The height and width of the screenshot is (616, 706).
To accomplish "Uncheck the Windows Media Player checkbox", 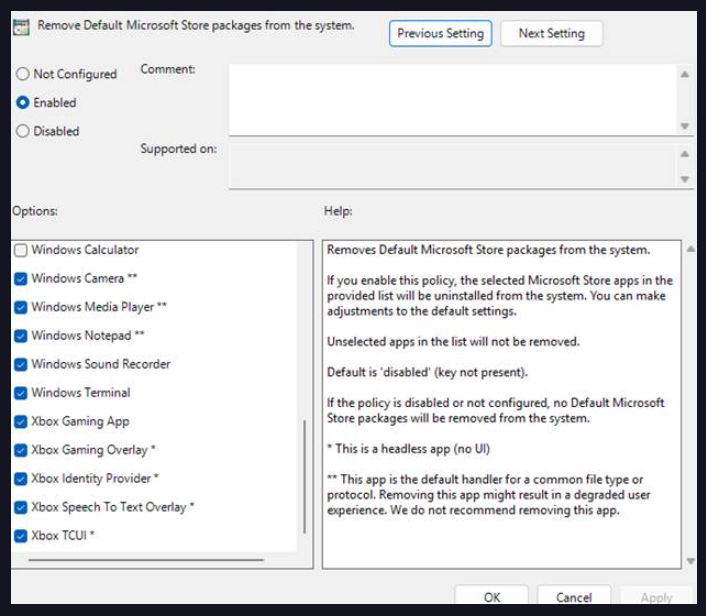I will (21, 307).
